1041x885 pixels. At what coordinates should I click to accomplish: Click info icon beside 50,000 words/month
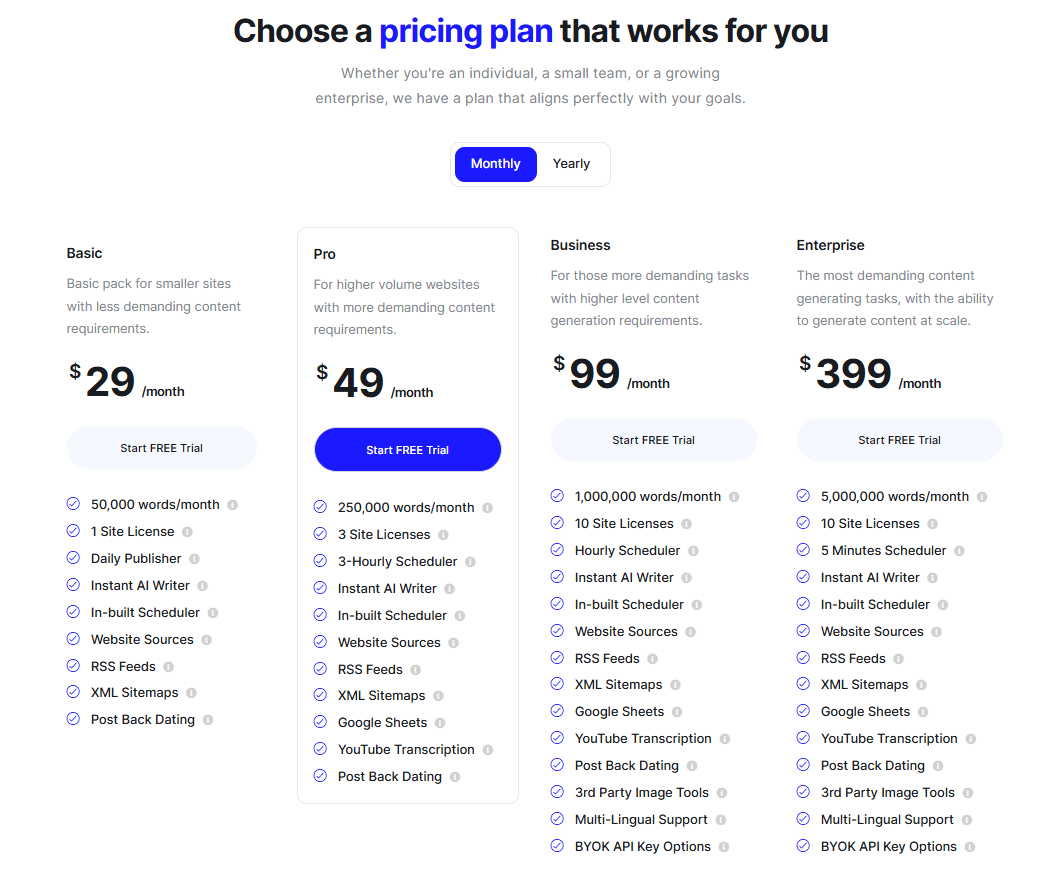click(232, 505)
